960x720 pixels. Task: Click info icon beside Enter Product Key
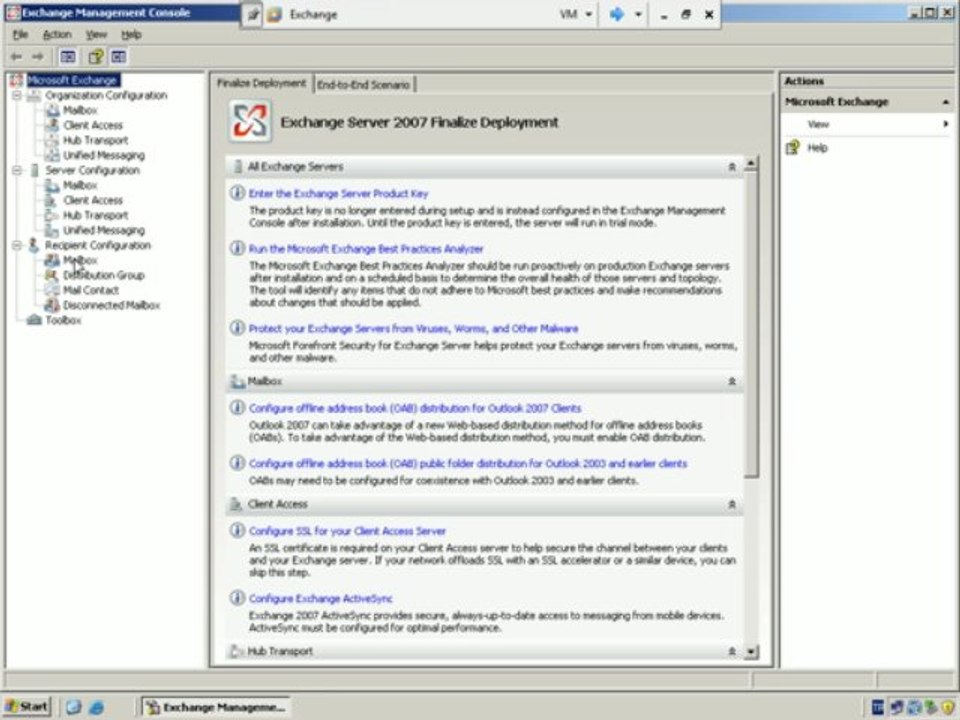(237, 193)
